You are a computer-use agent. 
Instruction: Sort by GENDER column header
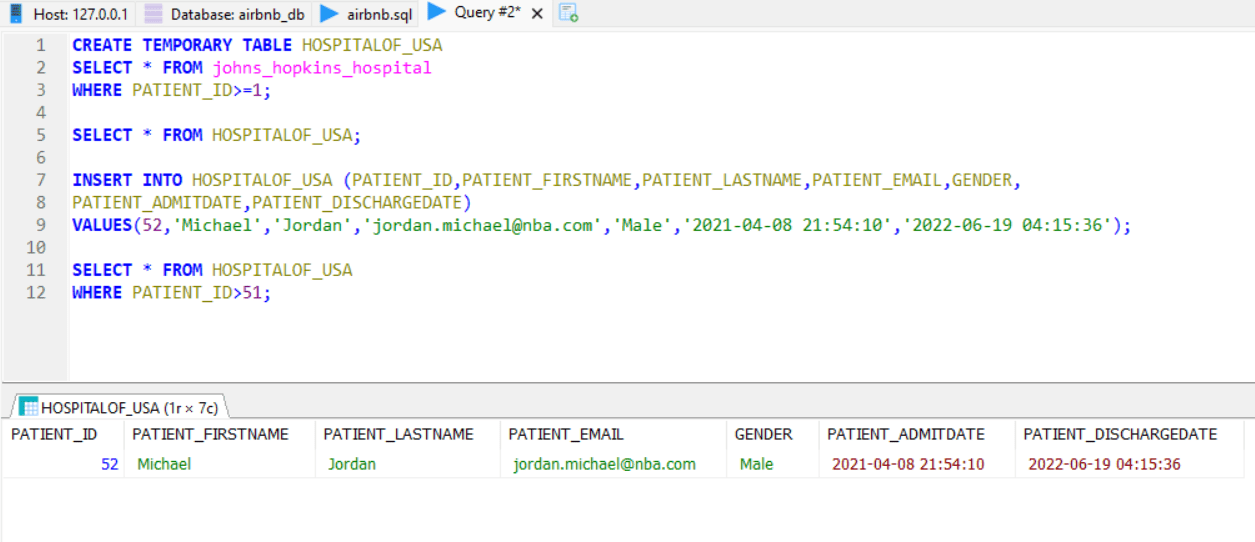pos(772,434)
